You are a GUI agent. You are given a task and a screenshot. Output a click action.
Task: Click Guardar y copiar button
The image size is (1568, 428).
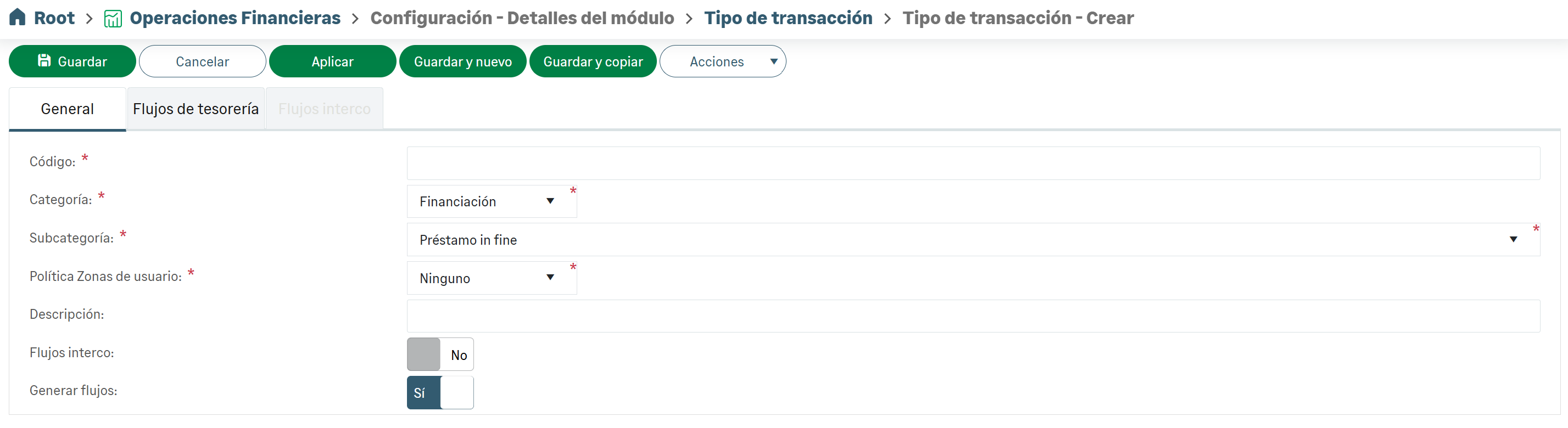pyautogui.click(x=593, y=61)
